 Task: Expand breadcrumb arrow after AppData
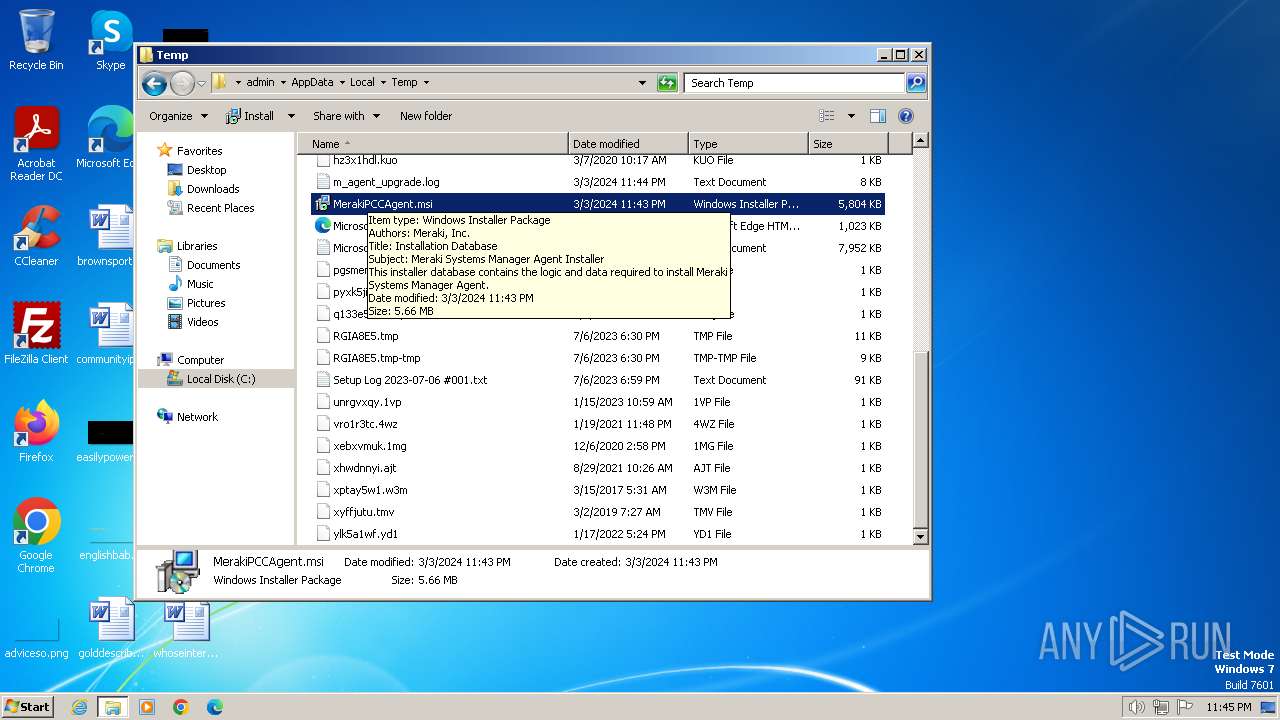(x=342, y=83)
